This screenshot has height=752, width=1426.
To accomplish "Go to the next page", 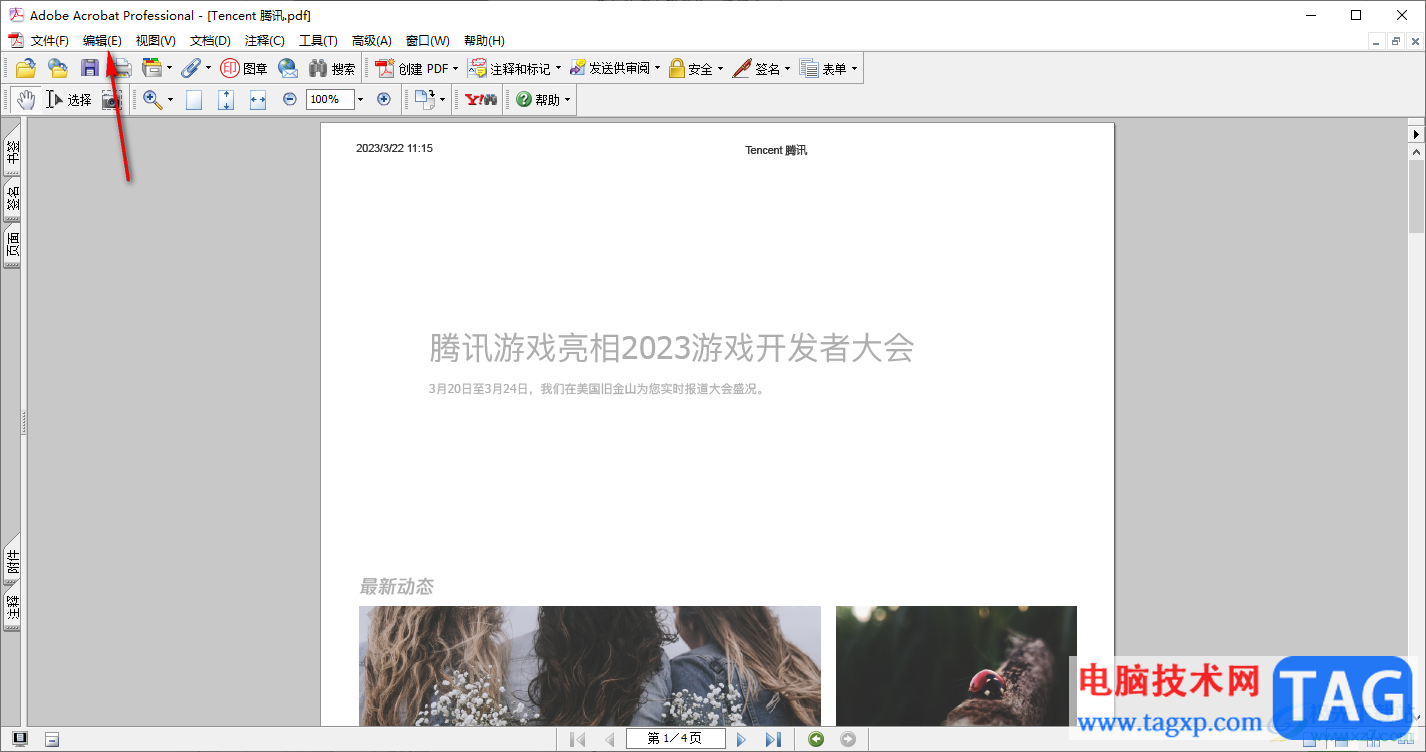I will [x=741, y=739].
